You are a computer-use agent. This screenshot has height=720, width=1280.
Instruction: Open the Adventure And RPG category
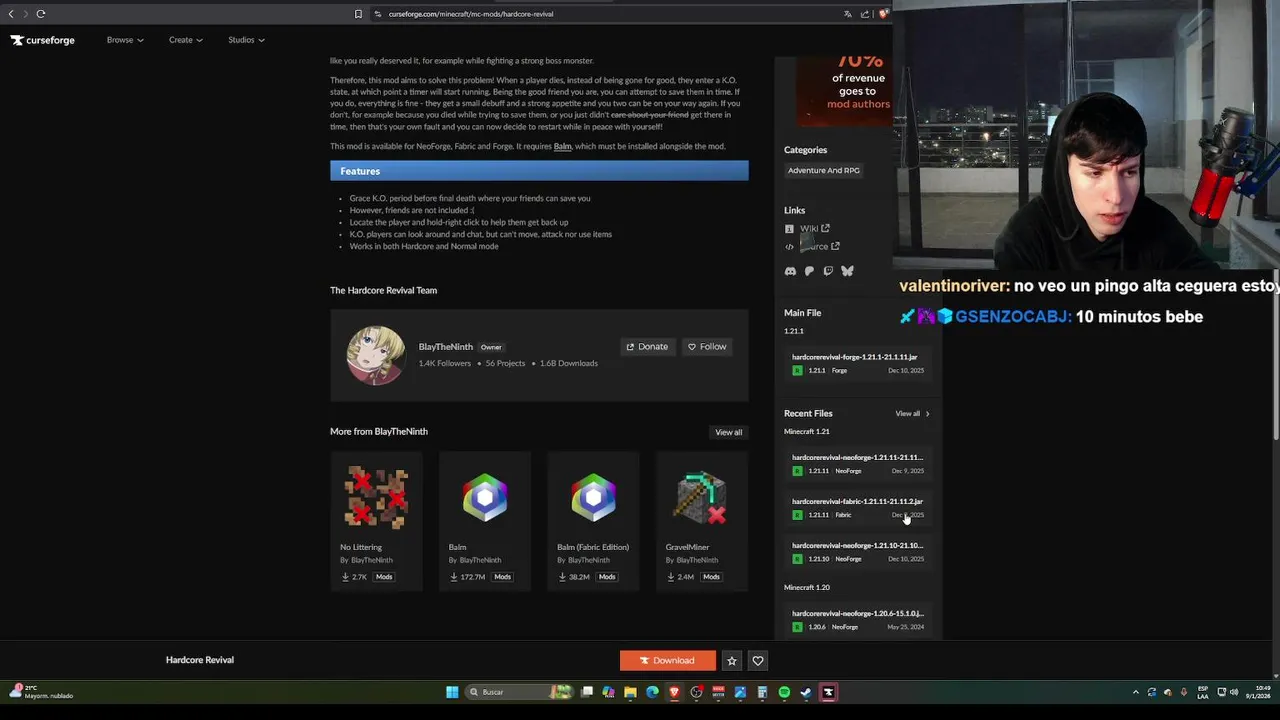point(824,170)
